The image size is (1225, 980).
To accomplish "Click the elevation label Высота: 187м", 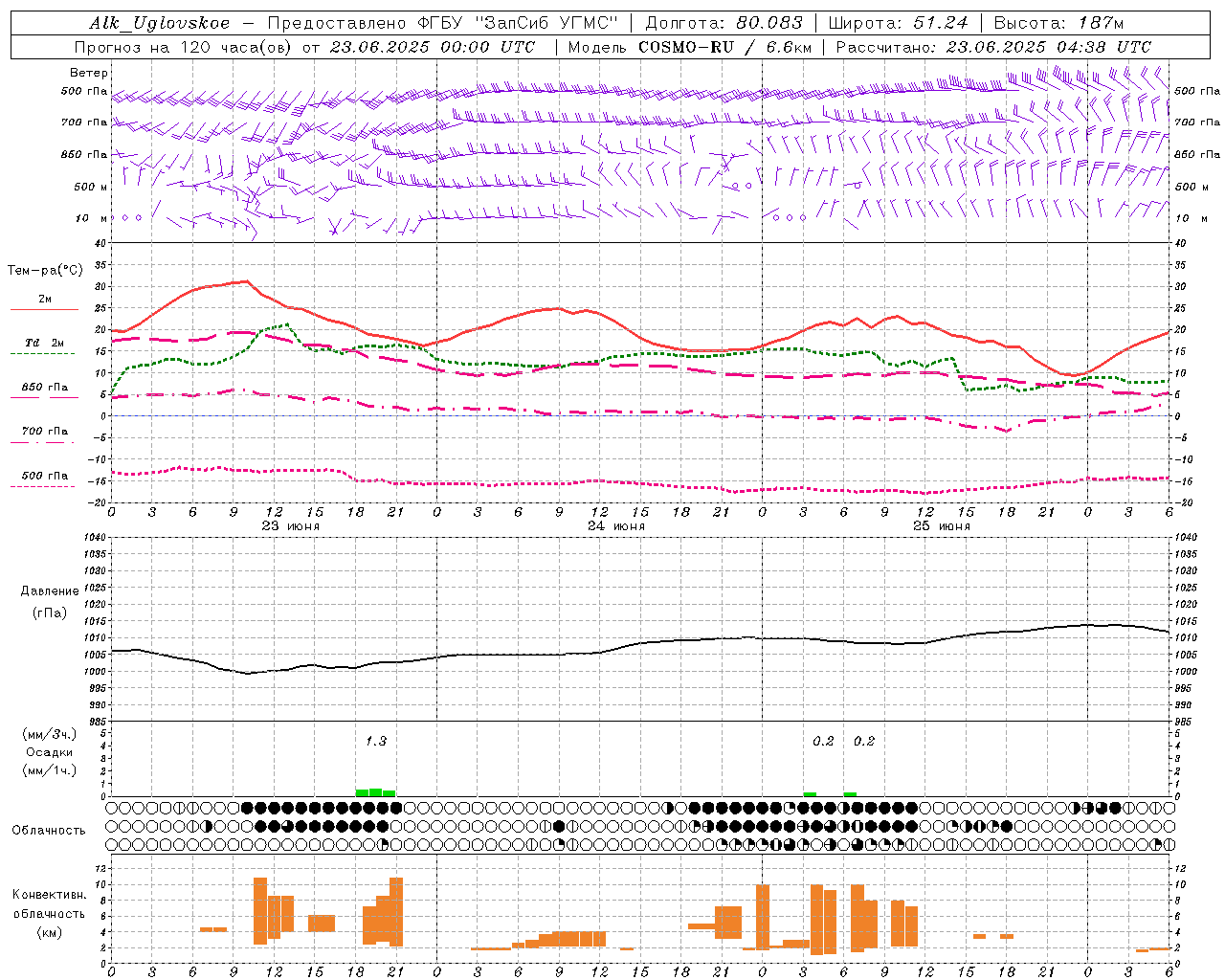I will click(x=1059, y=23).
